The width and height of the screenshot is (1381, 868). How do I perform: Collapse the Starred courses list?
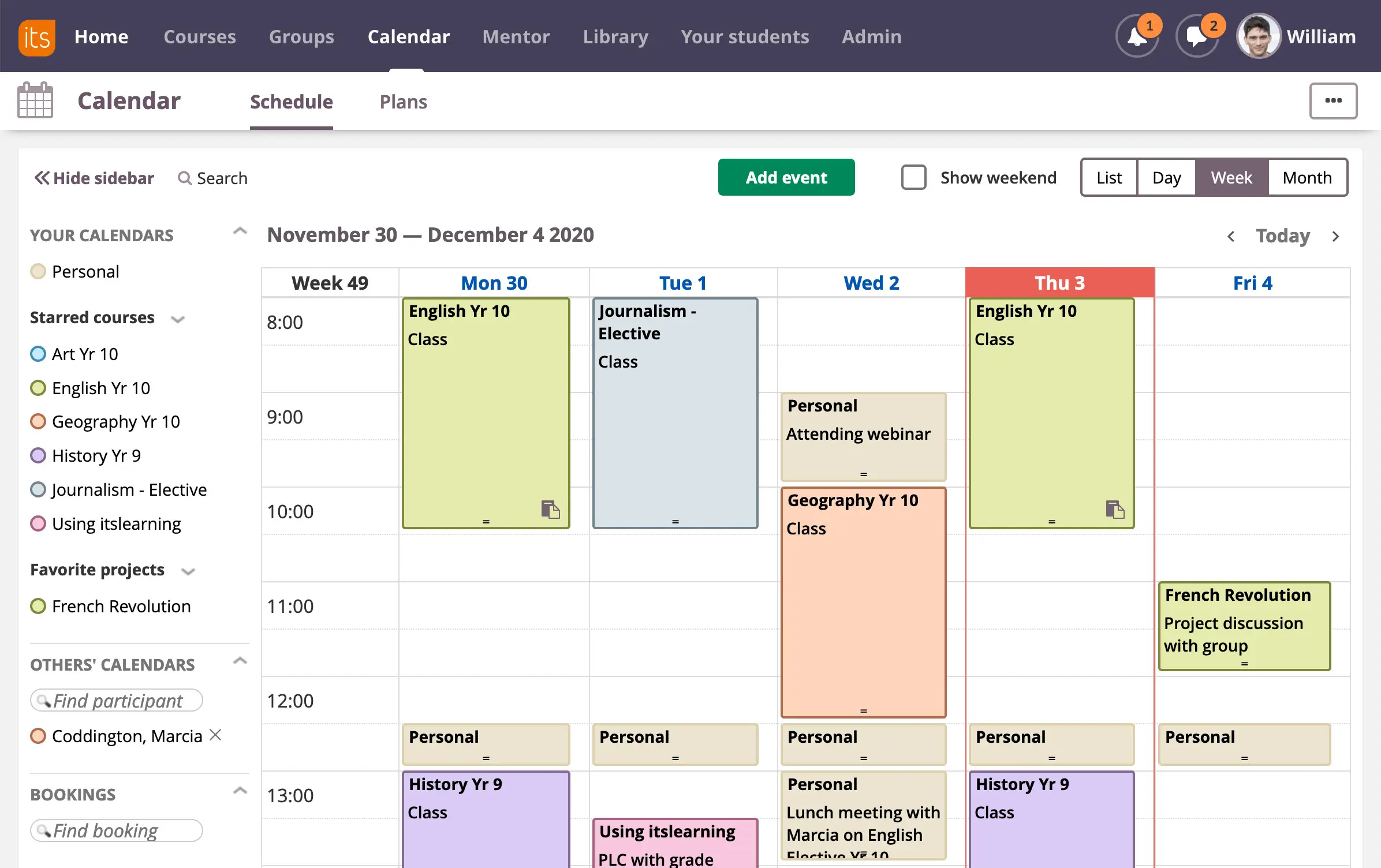point(178,319)
